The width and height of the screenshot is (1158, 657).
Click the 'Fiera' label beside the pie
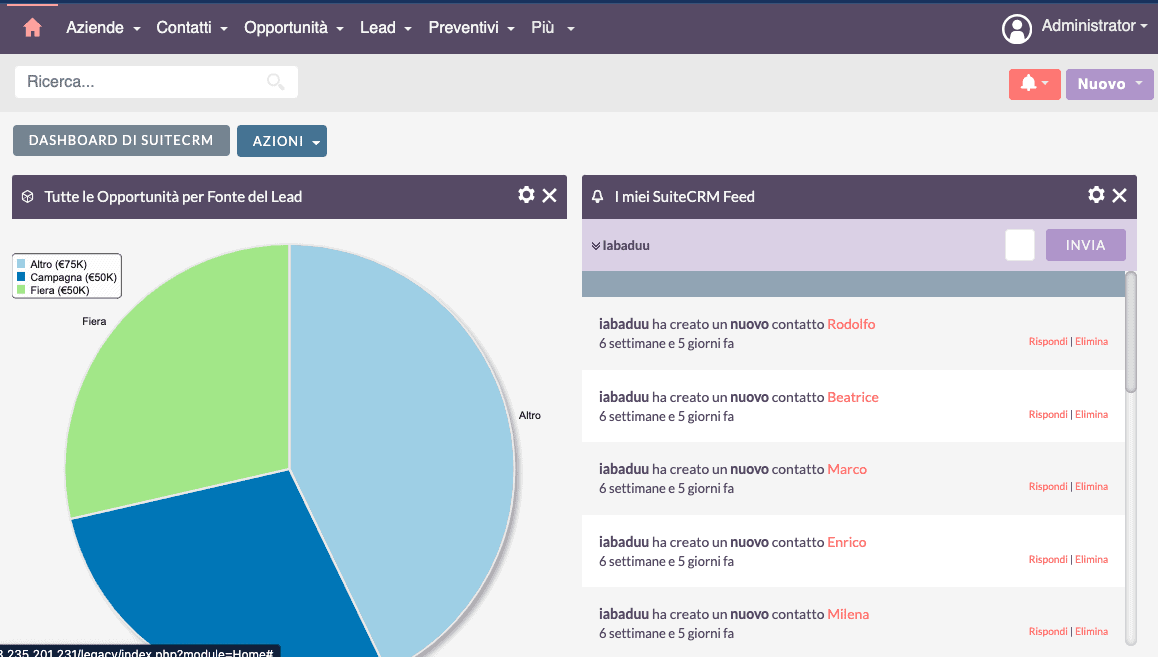click(94, 321)
